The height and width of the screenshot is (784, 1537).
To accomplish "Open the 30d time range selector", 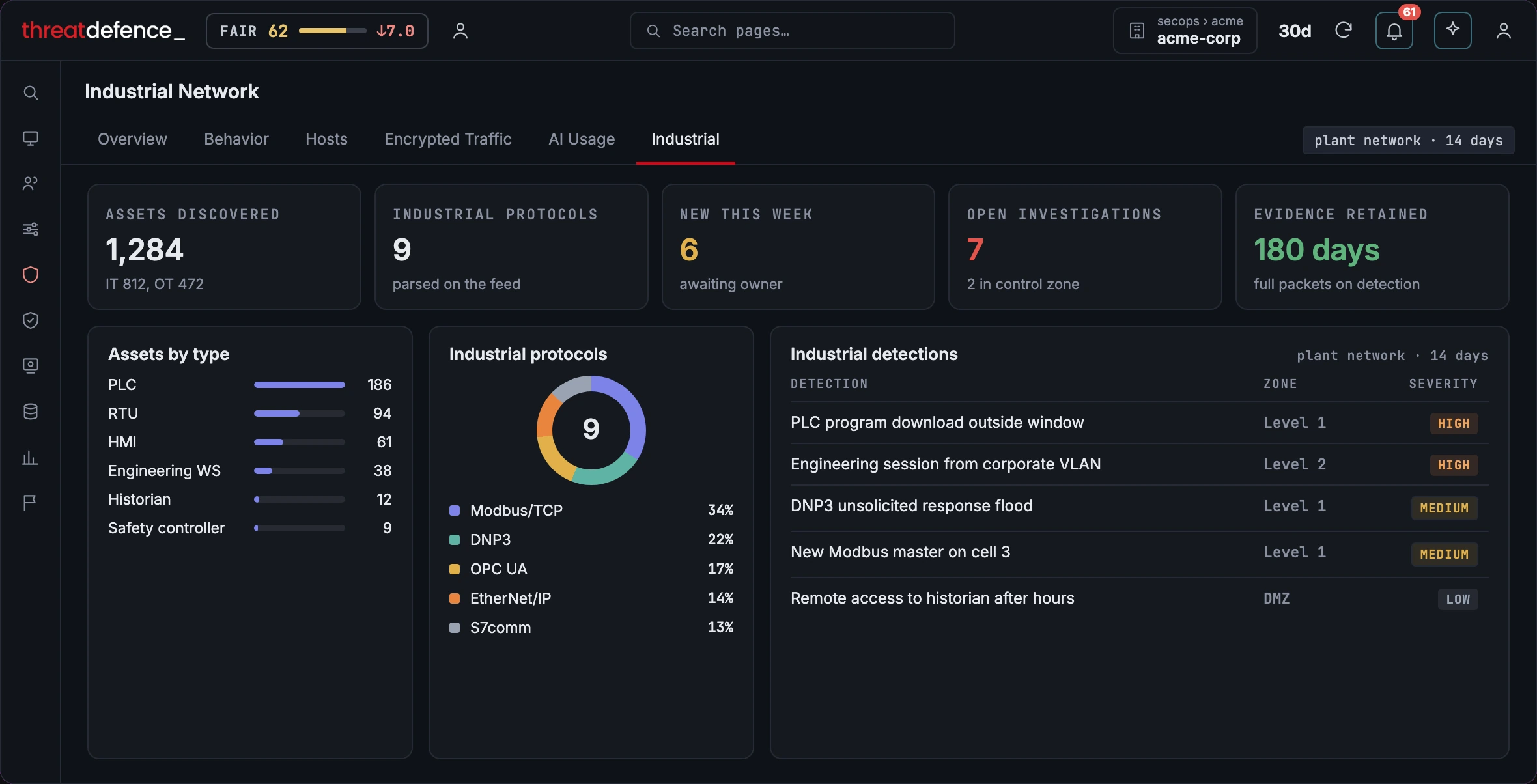I will pos(1295,31).
